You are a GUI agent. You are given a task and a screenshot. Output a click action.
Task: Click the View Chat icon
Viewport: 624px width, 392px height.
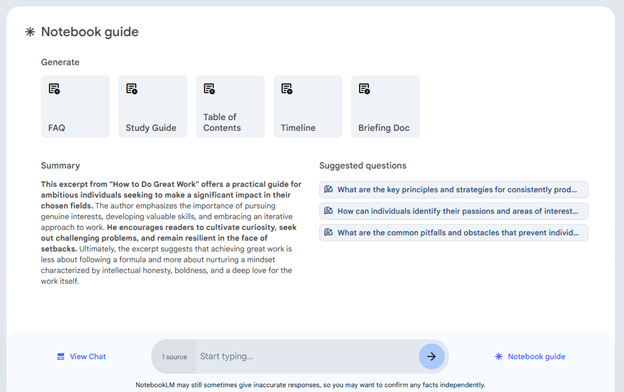[60, 357]
